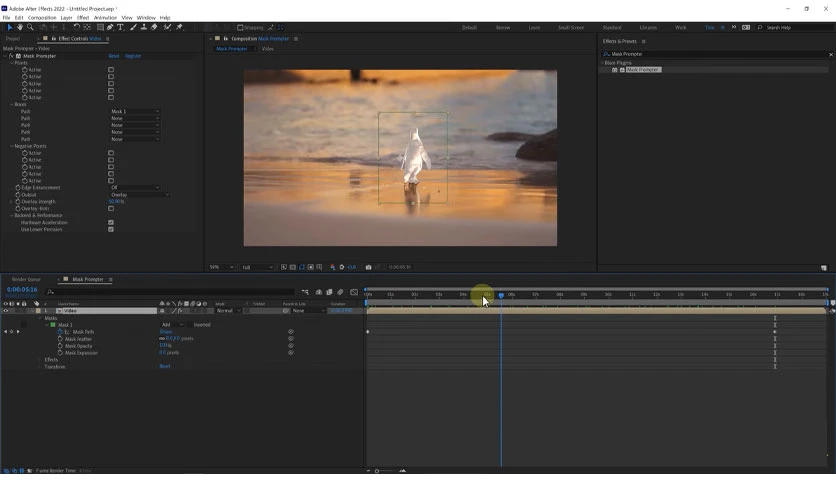Check the first Active checkbox under Points
This screenshot has width=836, height=484.
coord(111,70)
